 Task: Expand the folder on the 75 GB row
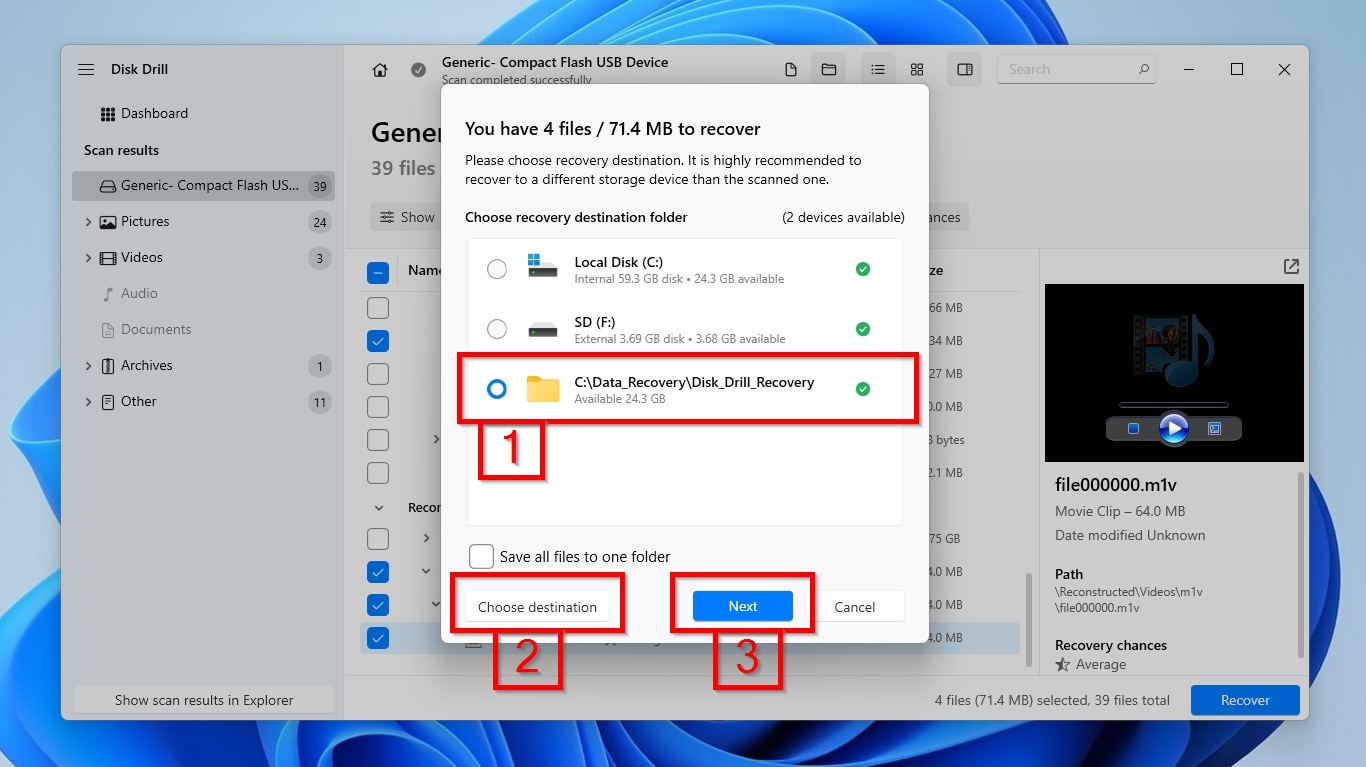coord(426,539)
